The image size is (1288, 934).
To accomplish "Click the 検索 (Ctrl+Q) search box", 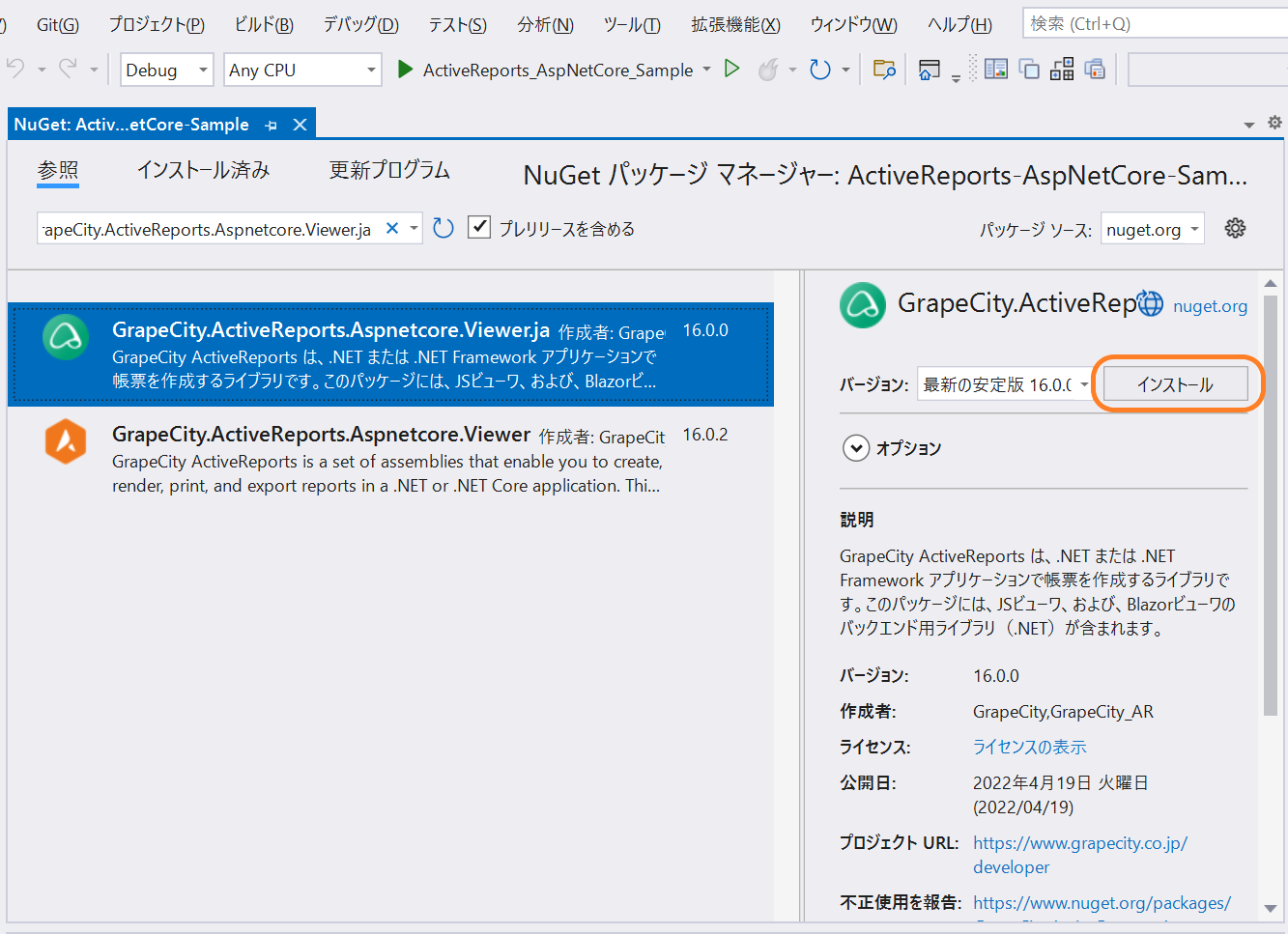I will tap(1155, 23).
